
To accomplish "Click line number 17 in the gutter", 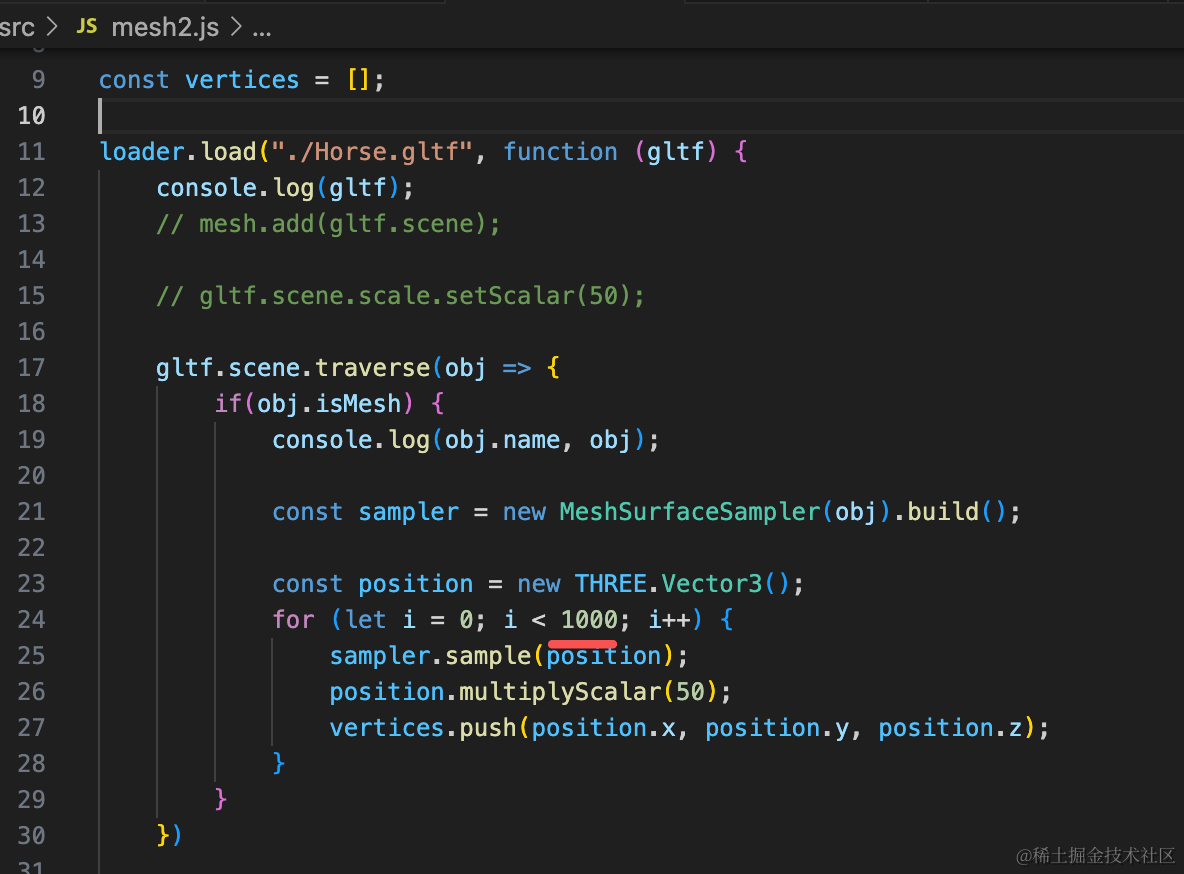I will point(31,368).
